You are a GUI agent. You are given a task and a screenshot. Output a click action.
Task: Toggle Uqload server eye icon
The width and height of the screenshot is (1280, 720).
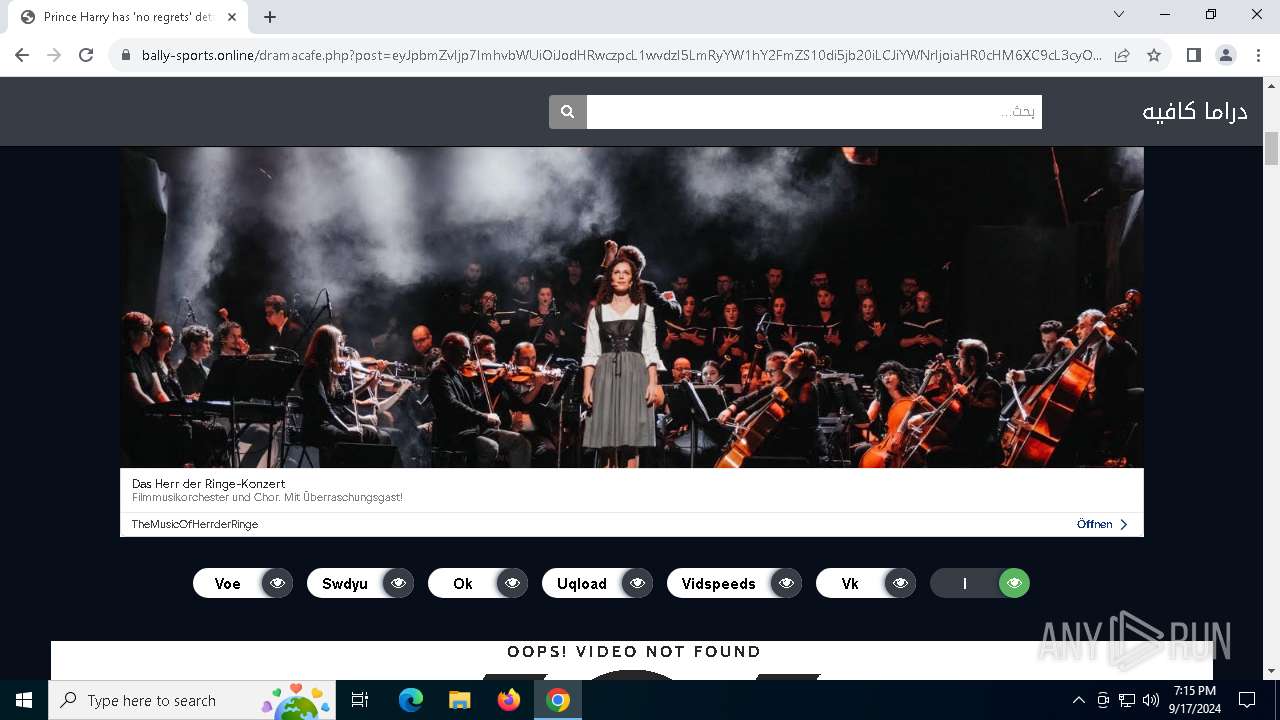pos(637,583)
